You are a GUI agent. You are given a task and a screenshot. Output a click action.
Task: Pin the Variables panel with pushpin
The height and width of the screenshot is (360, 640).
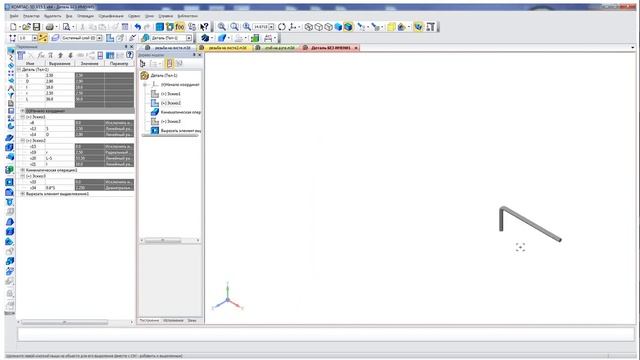click(x=126, y=47)
